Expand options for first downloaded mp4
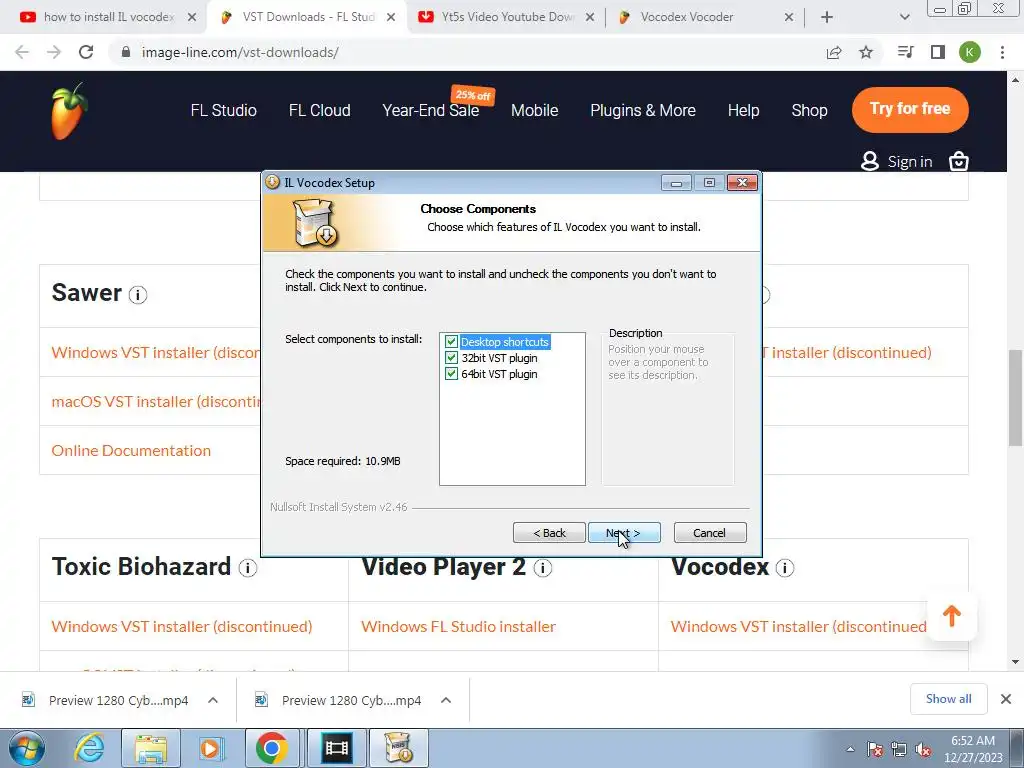The height and width of the screenshot is (768, 1024). coord(213,700)
